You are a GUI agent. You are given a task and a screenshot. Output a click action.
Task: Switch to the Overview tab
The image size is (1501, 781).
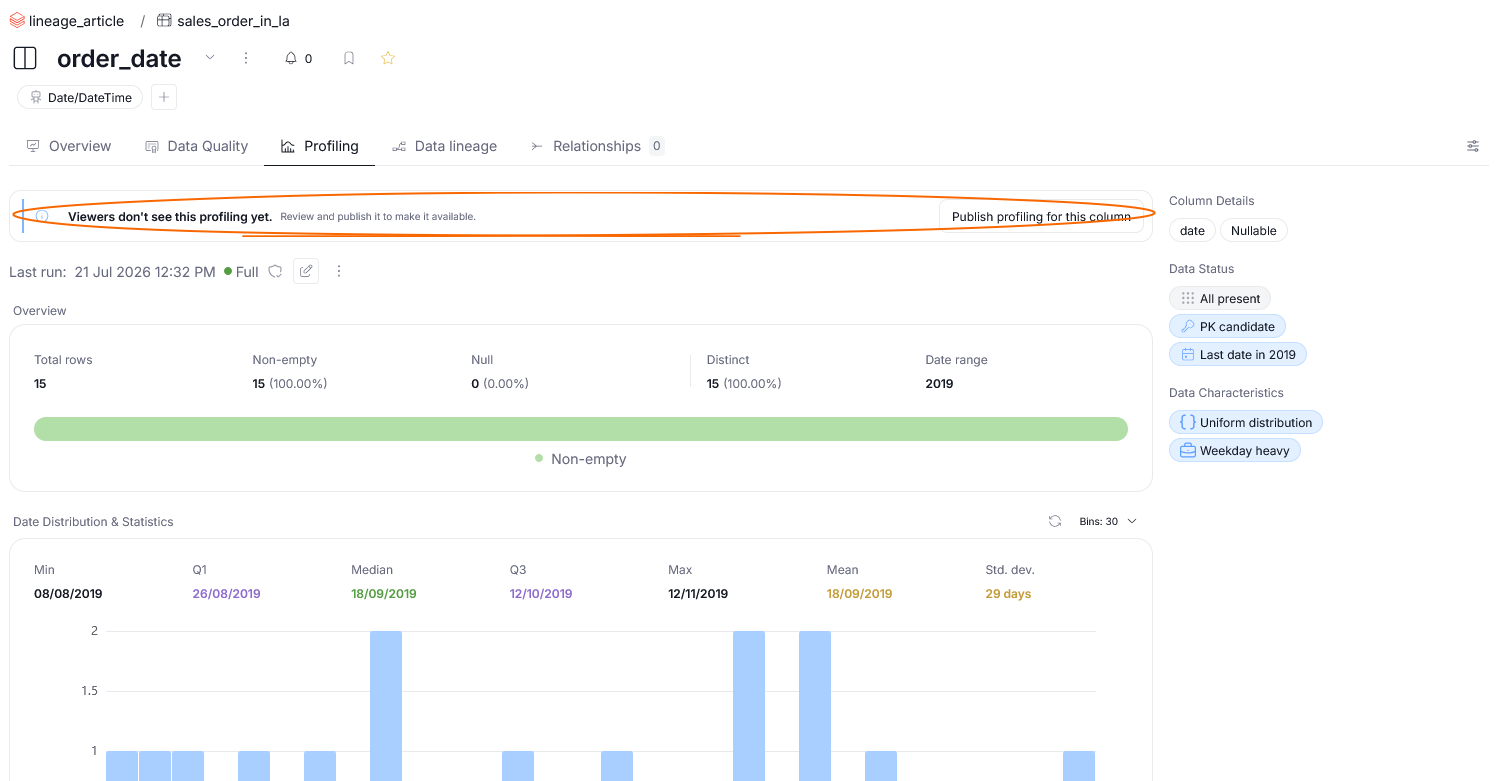(69, 146)
